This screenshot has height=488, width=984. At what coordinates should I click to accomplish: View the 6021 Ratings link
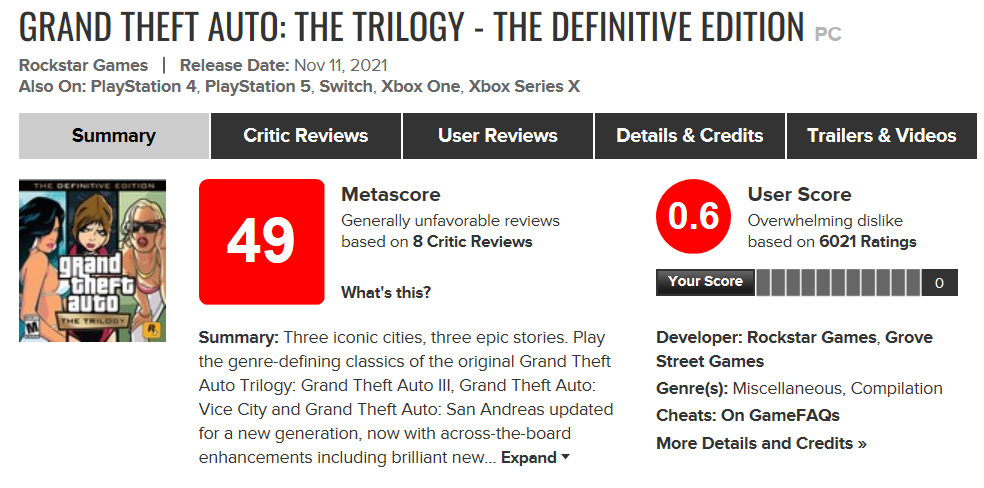[x=868, y=241]
